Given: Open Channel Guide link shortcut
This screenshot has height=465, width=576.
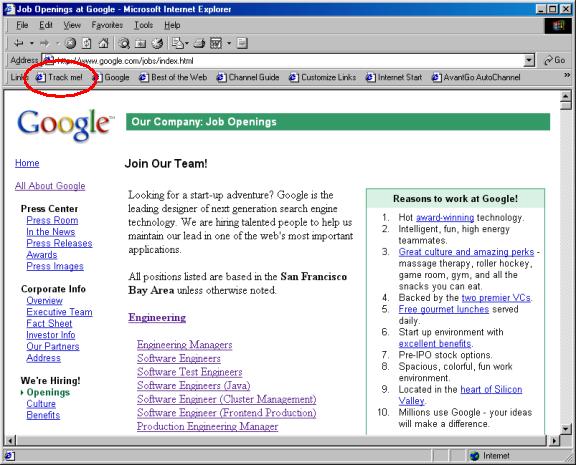Looking at the screenshot, I should click(x=248, y=77).
